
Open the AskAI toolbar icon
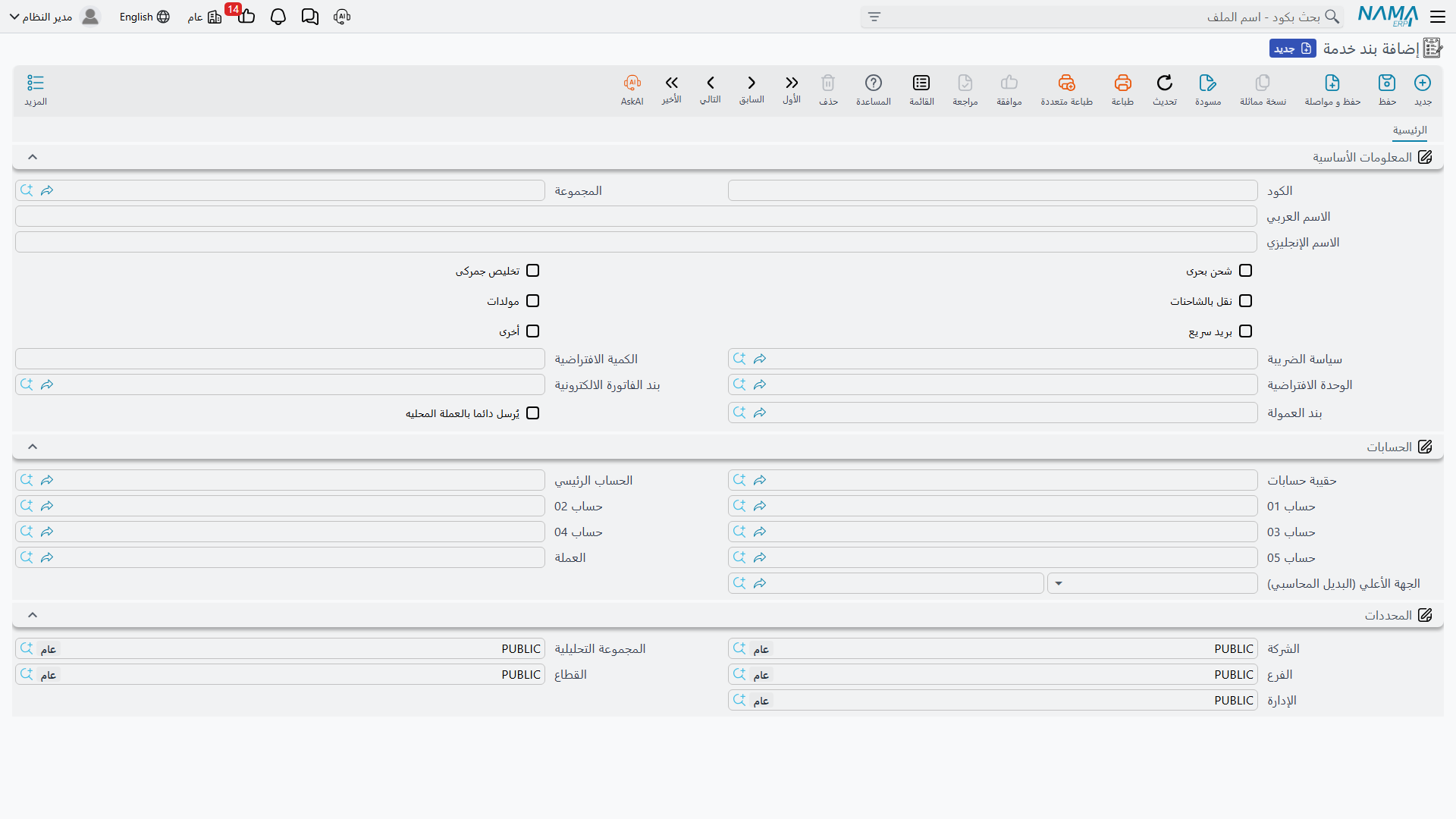coord(632,83)
